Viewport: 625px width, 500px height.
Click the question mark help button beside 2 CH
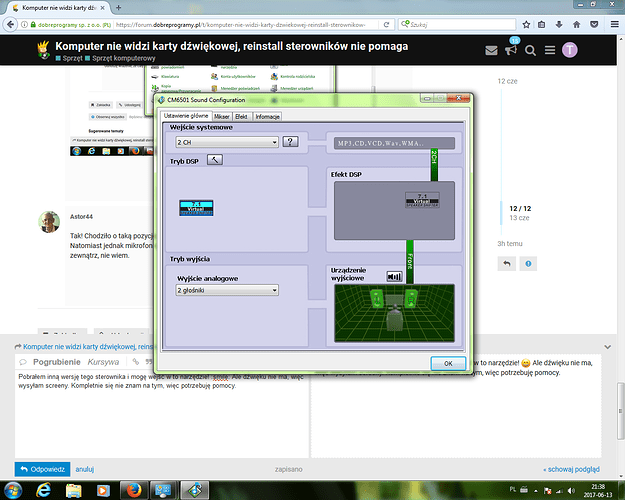pyautogui.click(x=290, y=142)
